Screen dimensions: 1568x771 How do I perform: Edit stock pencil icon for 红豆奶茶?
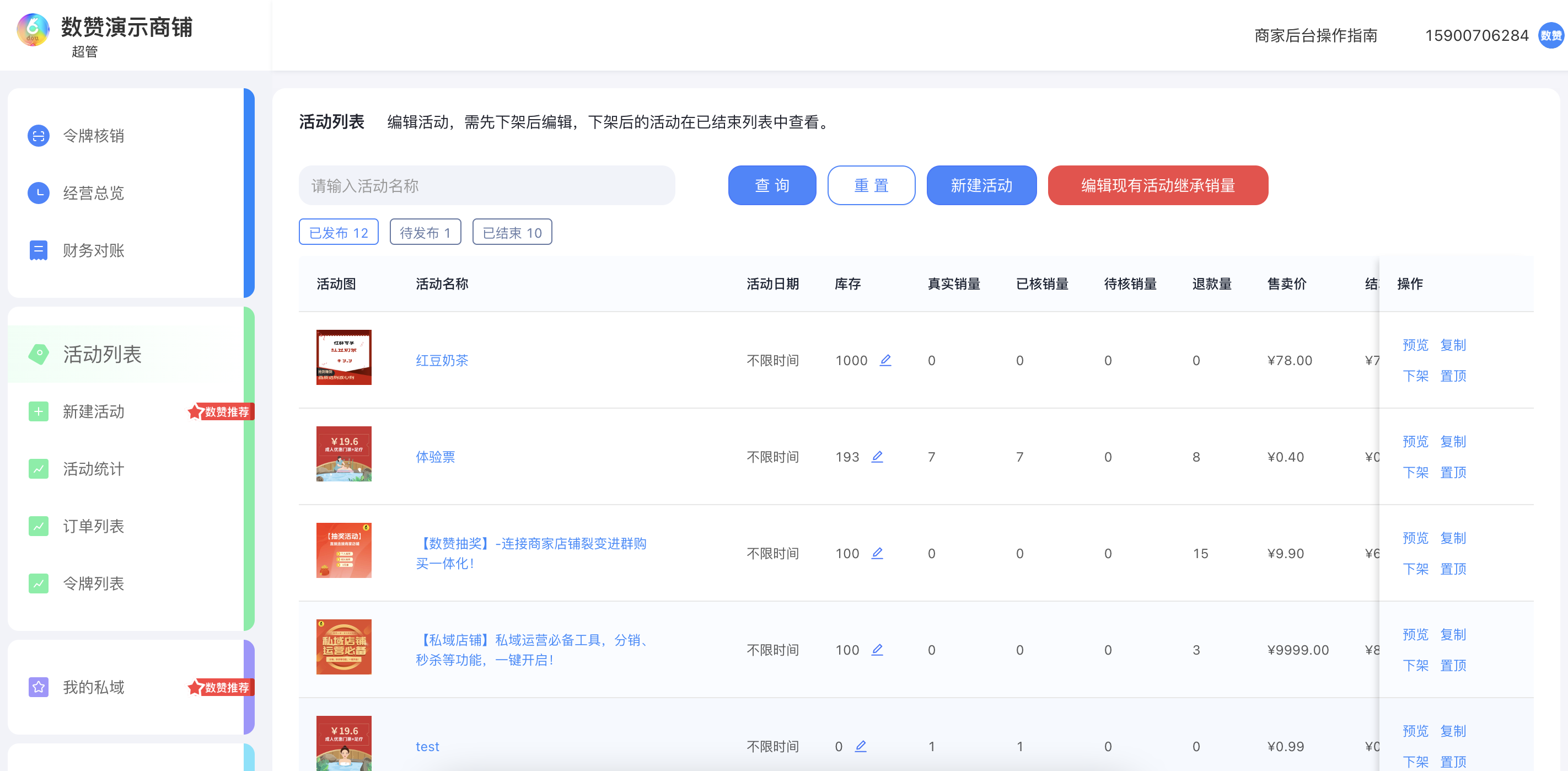[885, 360]
